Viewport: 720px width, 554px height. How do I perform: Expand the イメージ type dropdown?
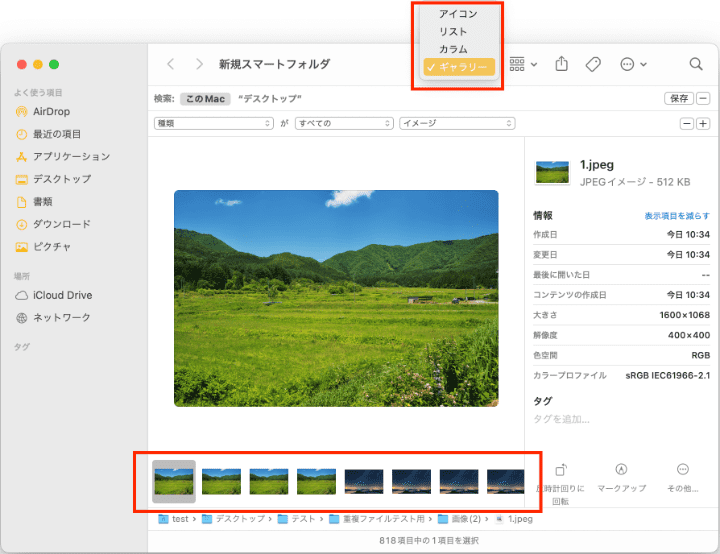coord(457,124)
